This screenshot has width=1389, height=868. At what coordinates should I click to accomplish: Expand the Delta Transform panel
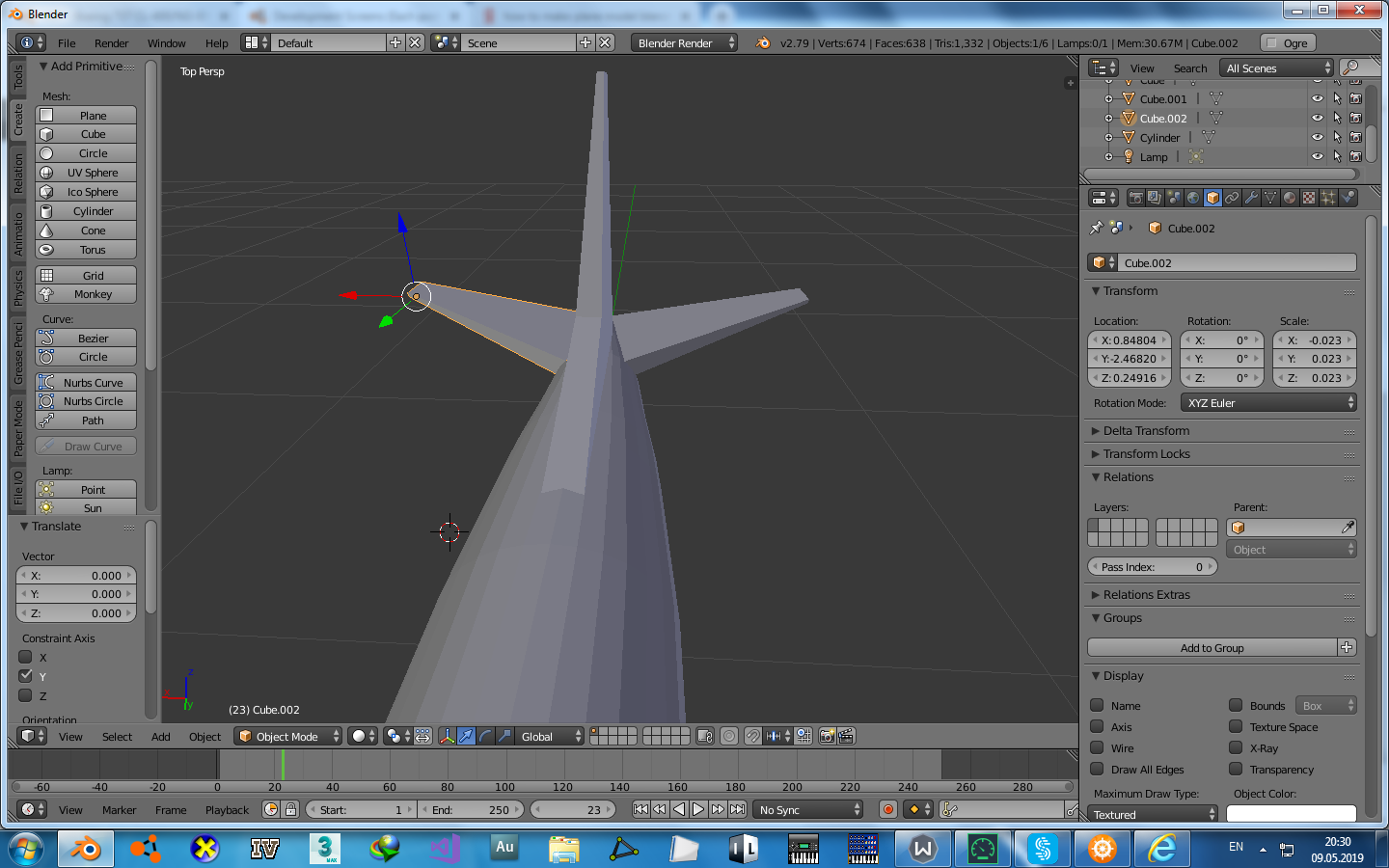pos(1146,431)
